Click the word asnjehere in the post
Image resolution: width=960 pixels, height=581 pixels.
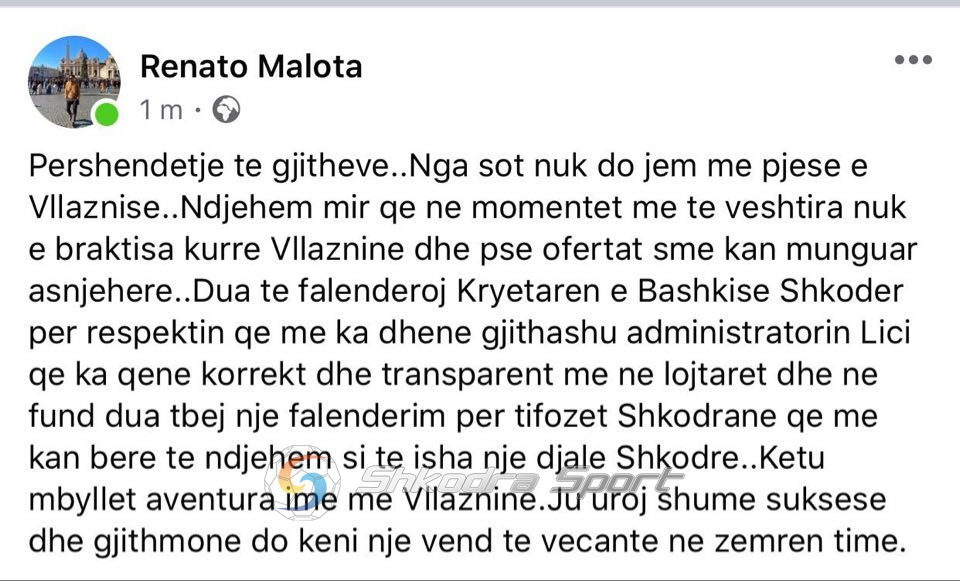(102, 291)
